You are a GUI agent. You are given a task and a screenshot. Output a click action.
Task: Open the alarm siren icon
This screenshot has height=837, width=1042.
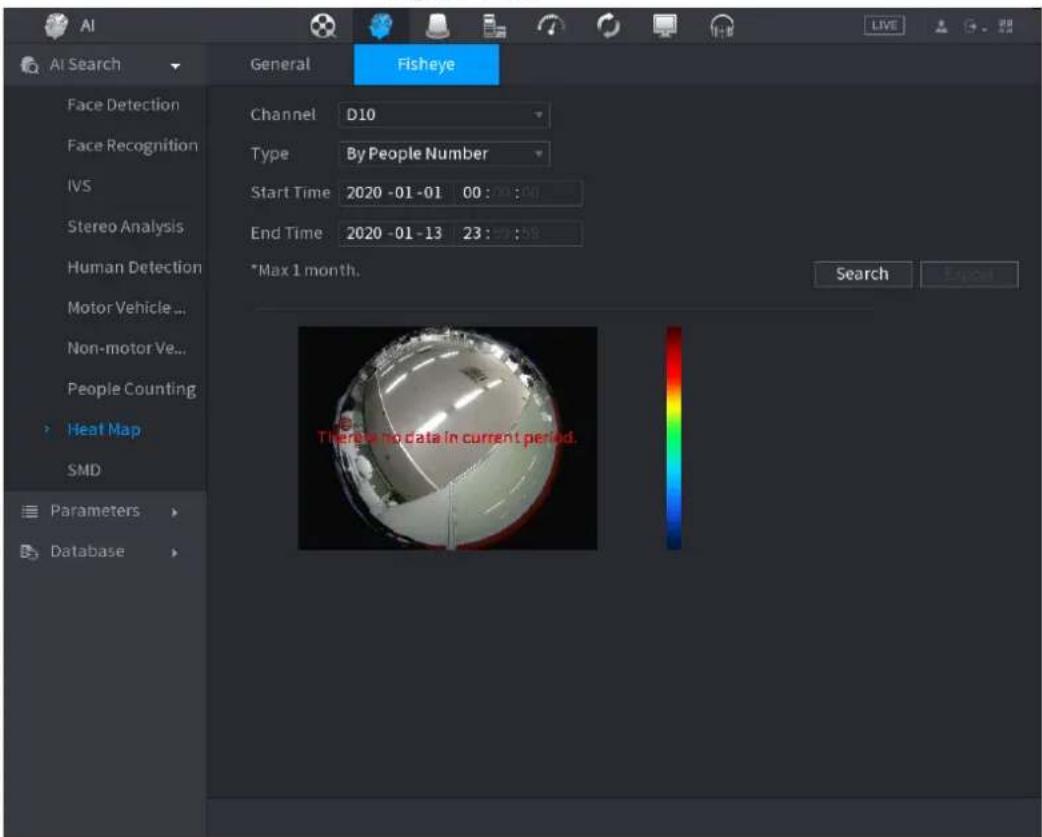pyautogui.click(x=437, y=27)
